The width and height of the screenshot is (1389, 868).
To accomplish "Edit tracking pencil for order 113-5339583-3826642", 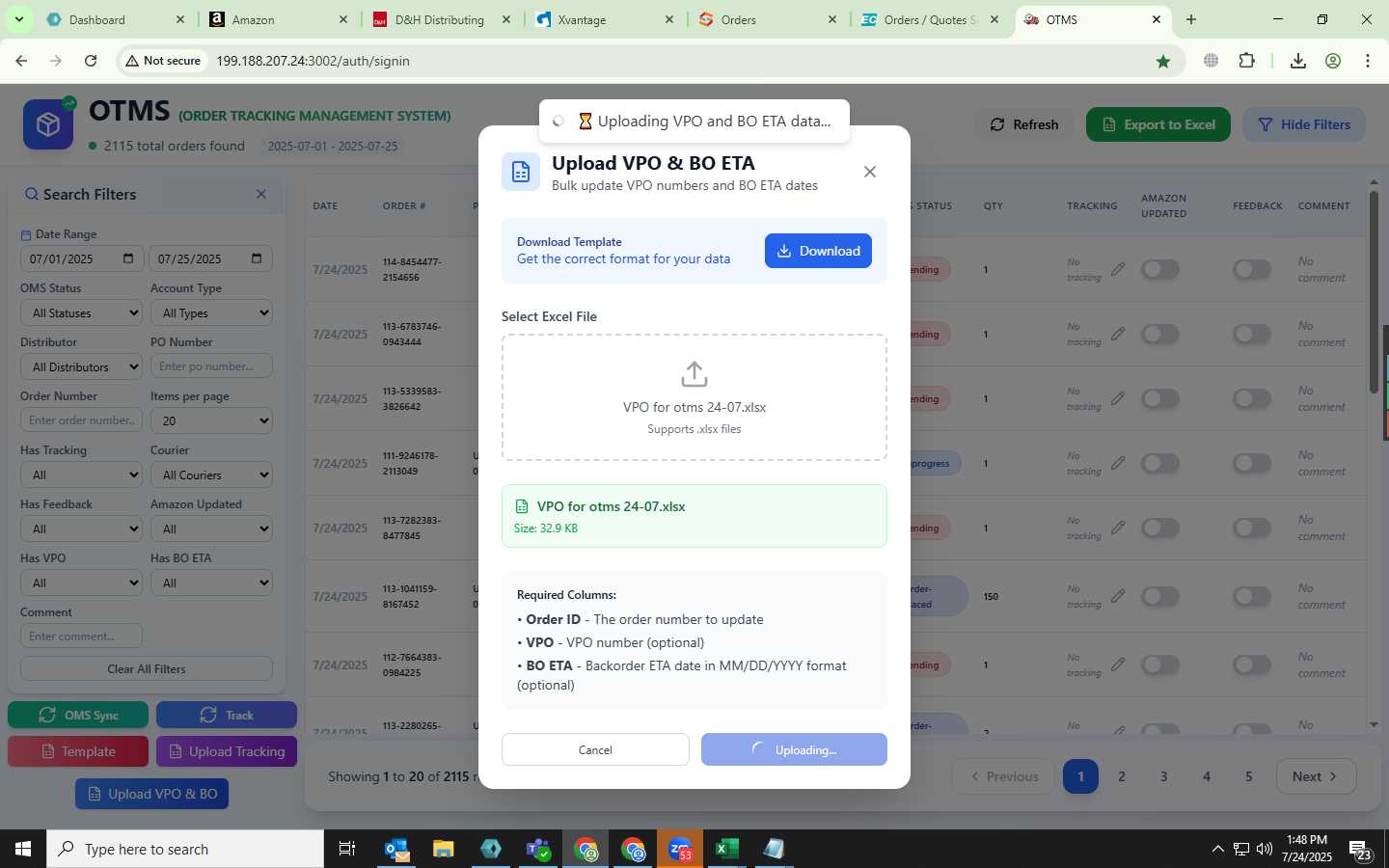I will [1118, 398].
